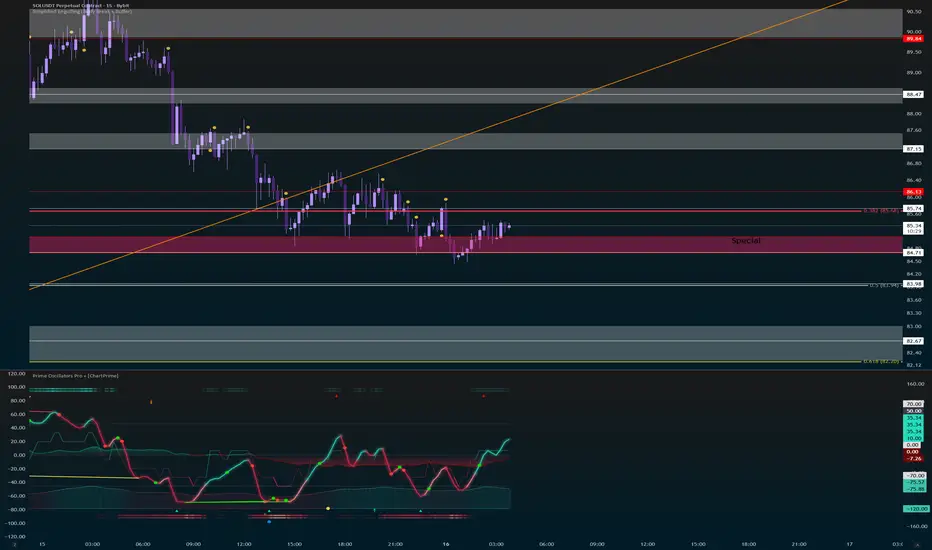This screenshot has height=550, width=932.
Task: Click the 83.98 price level label
Action: pos(913,284)
